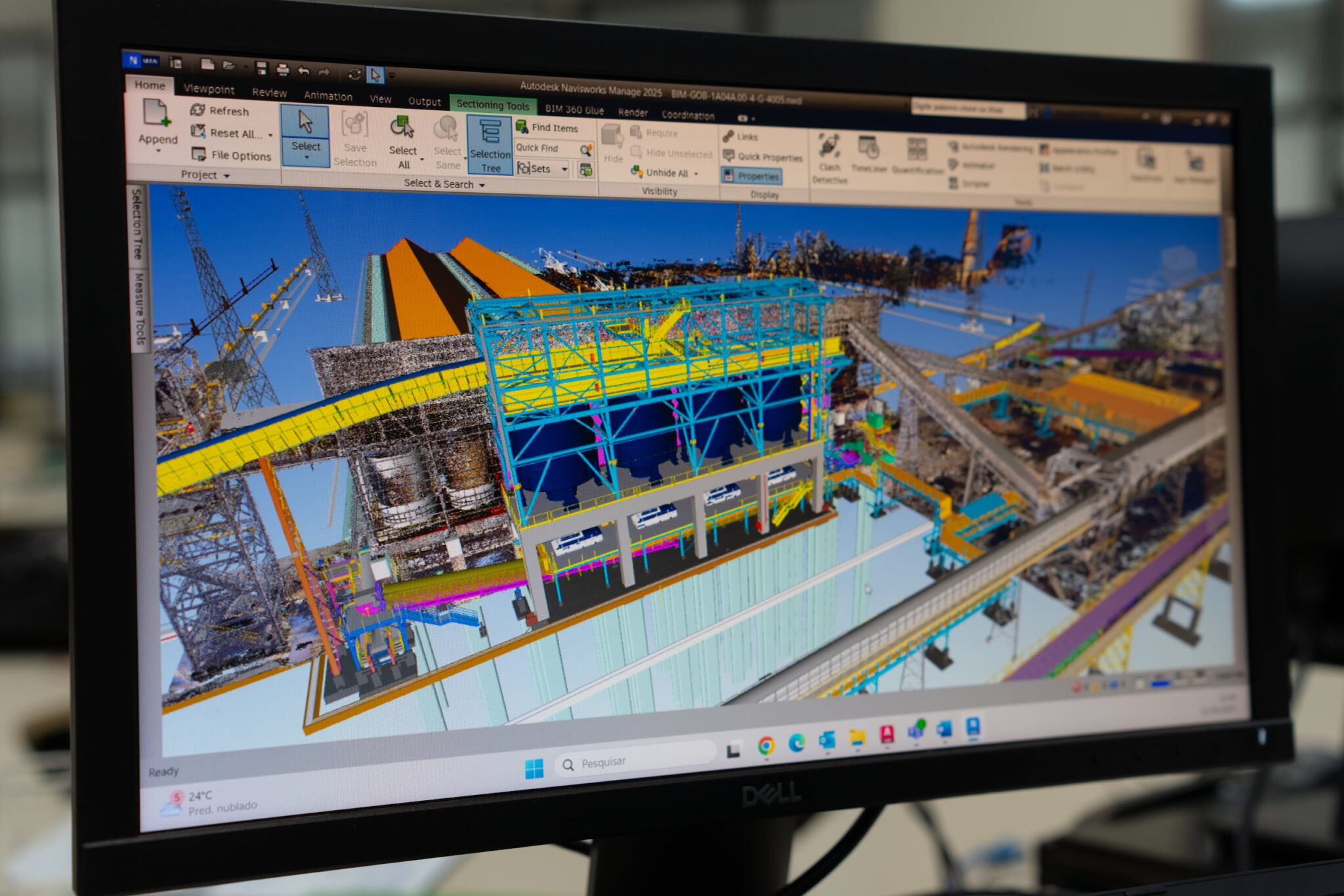Switch to the Render tab

pos(633,112)
